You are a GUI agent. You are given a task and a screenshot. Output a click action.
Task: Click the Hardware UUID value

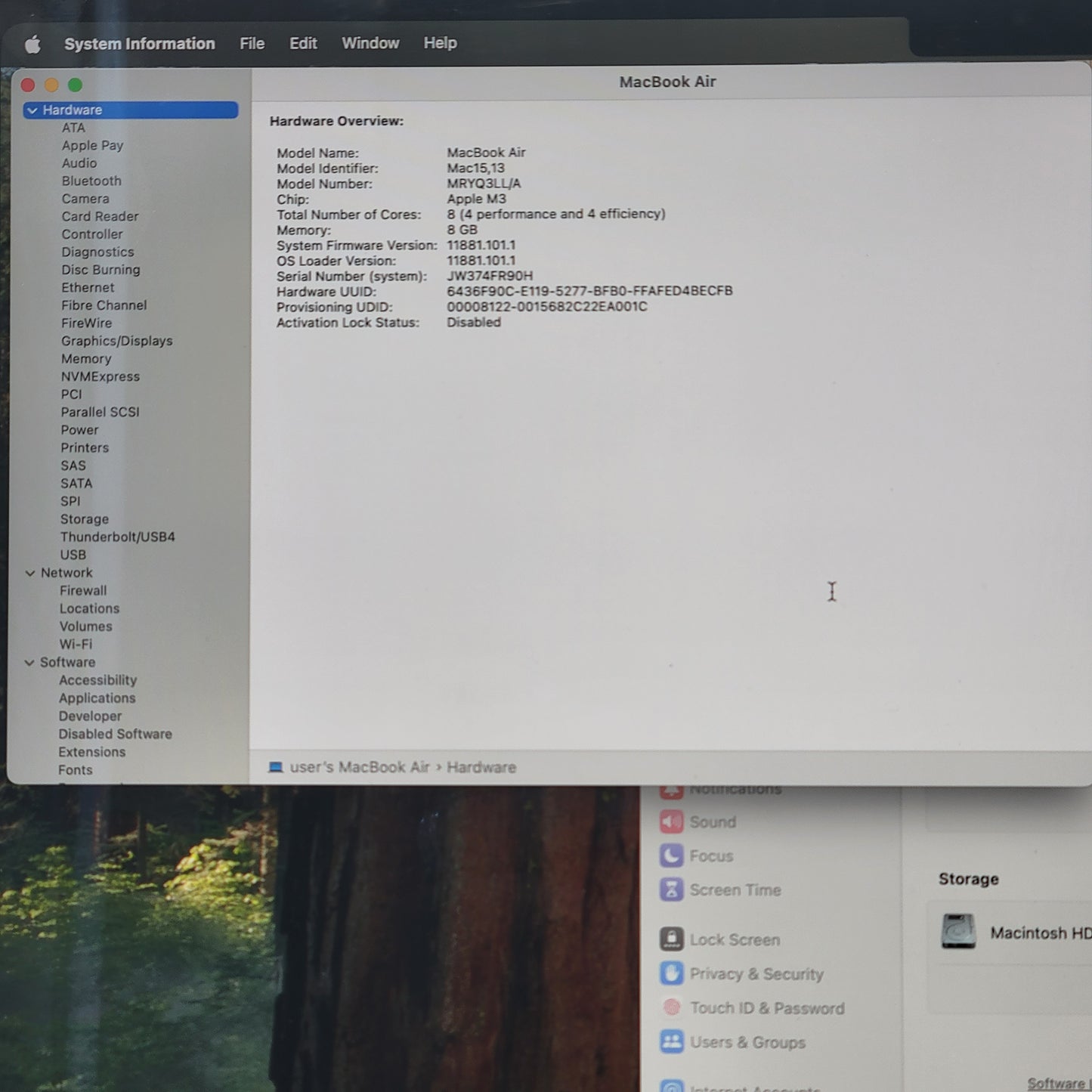(x=589, y=291)
